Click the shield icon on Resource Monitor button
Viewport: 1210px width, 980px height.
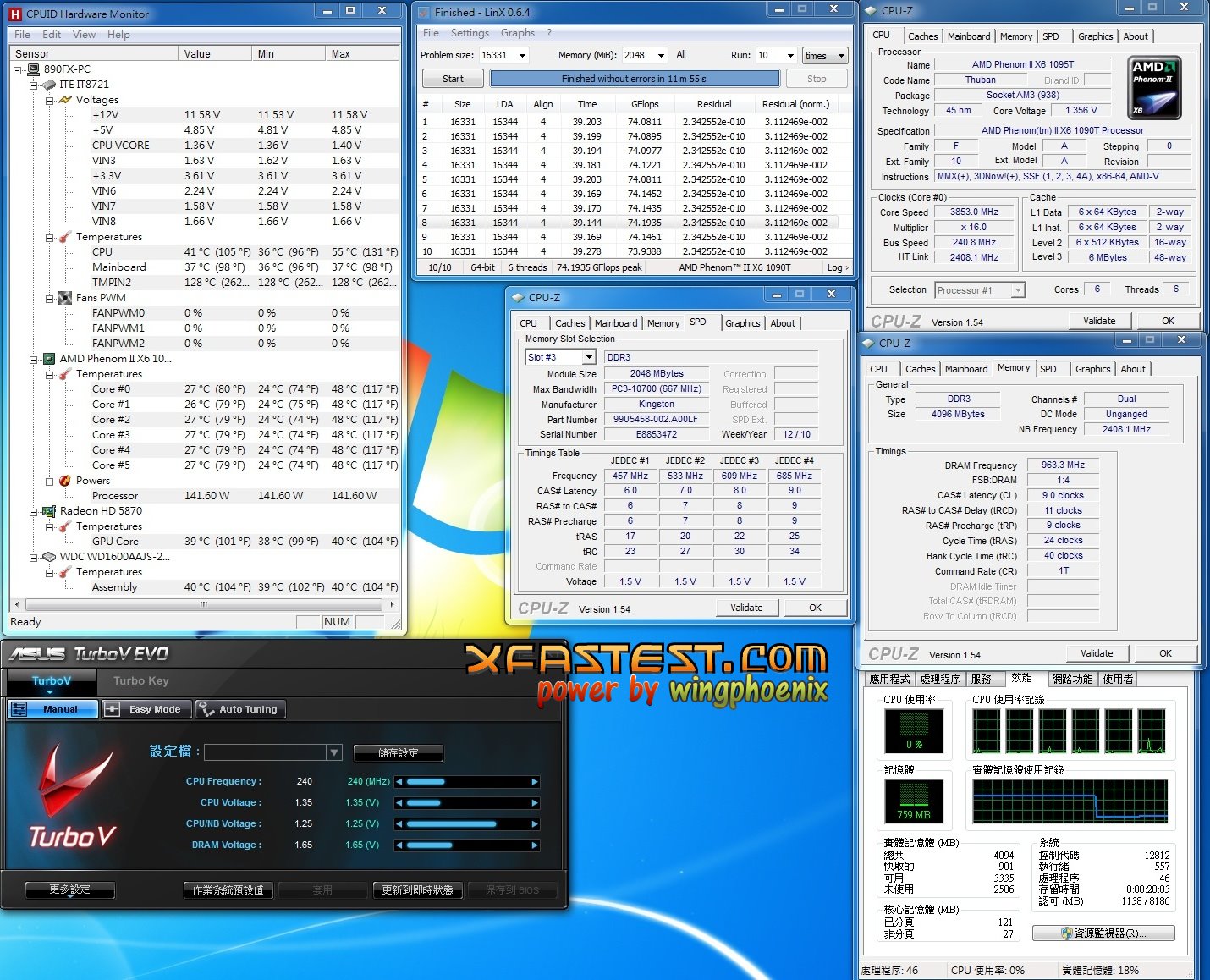tap(1067, 933)
